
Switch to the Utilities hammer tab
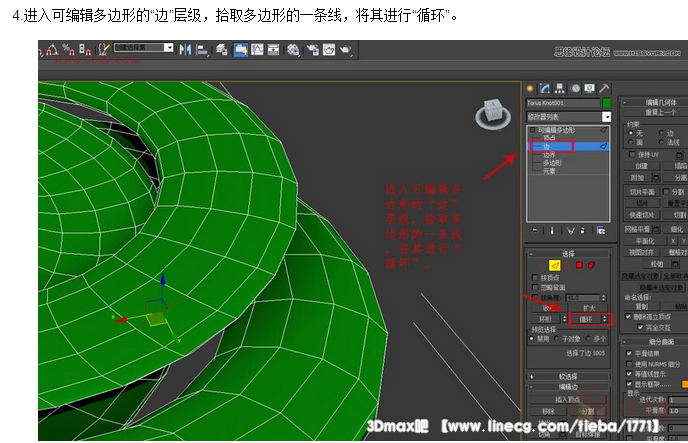(x=604, y=89)
